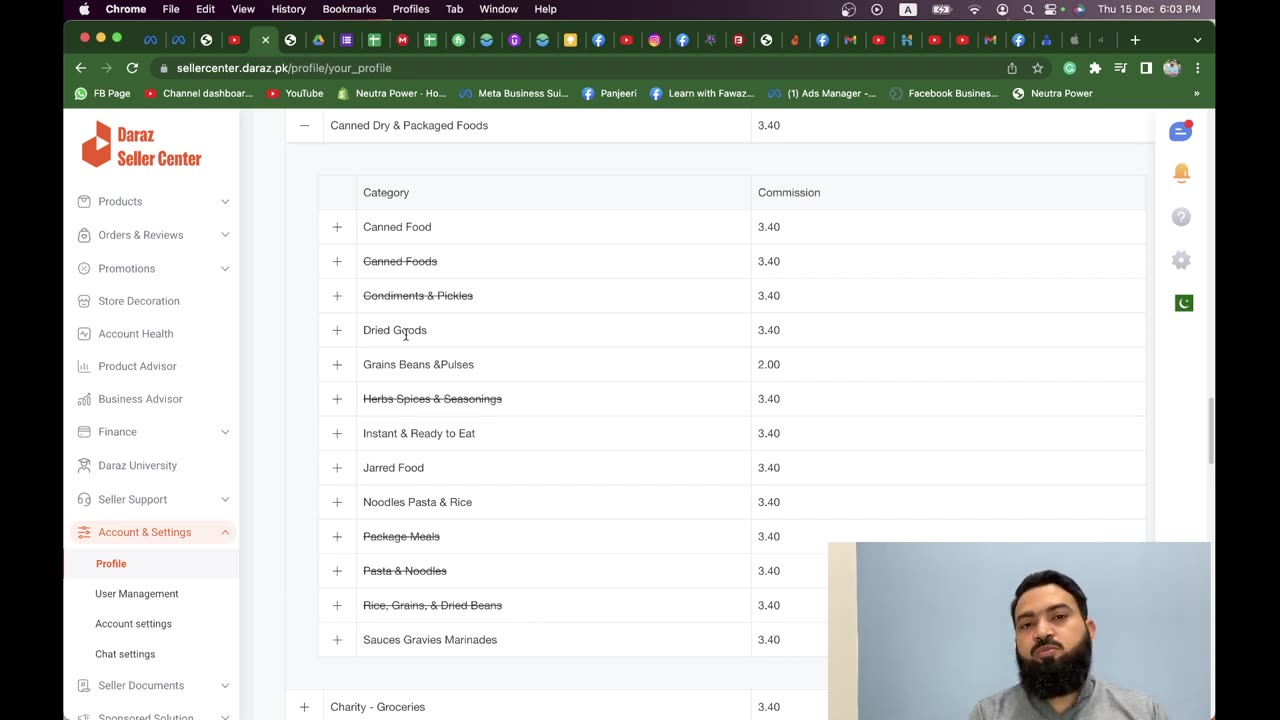Viewport: 1280px width, 720px height.
Task: Click the Product Advisor icon
Action: [84, 366]
